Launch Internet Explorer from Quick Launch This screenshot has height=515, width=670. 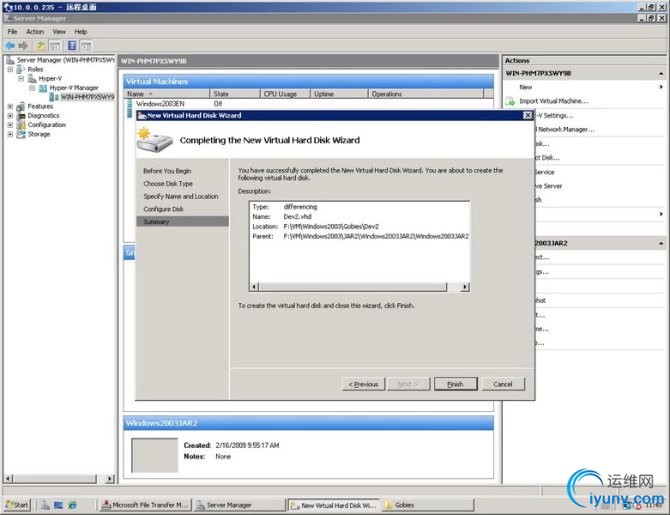73,505
